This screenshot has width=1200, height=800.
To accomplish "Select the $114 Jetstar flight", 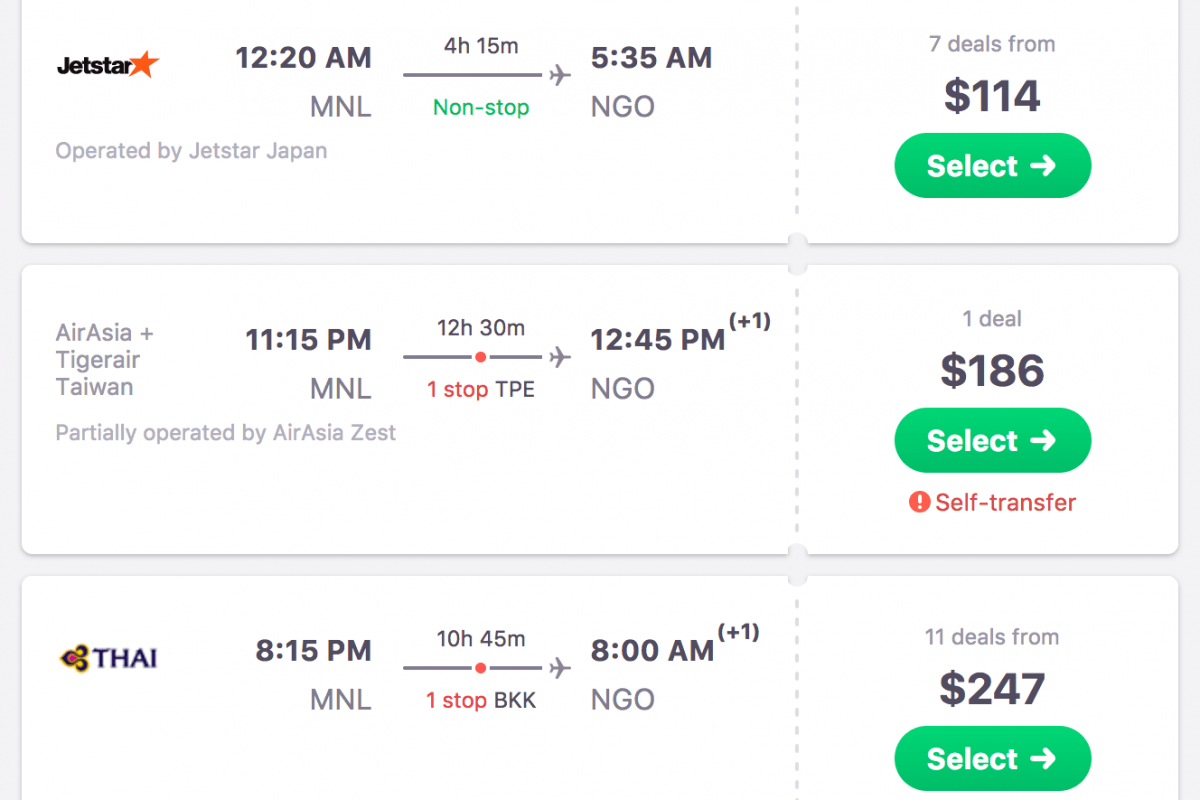I will point(992,166).
